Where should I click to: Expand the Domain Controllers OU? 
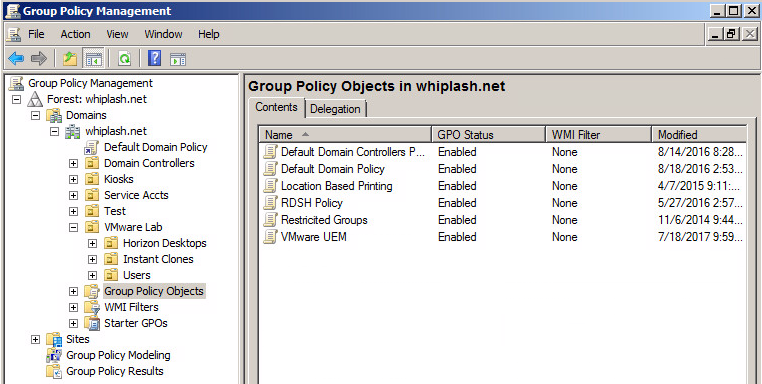[73, 164]
